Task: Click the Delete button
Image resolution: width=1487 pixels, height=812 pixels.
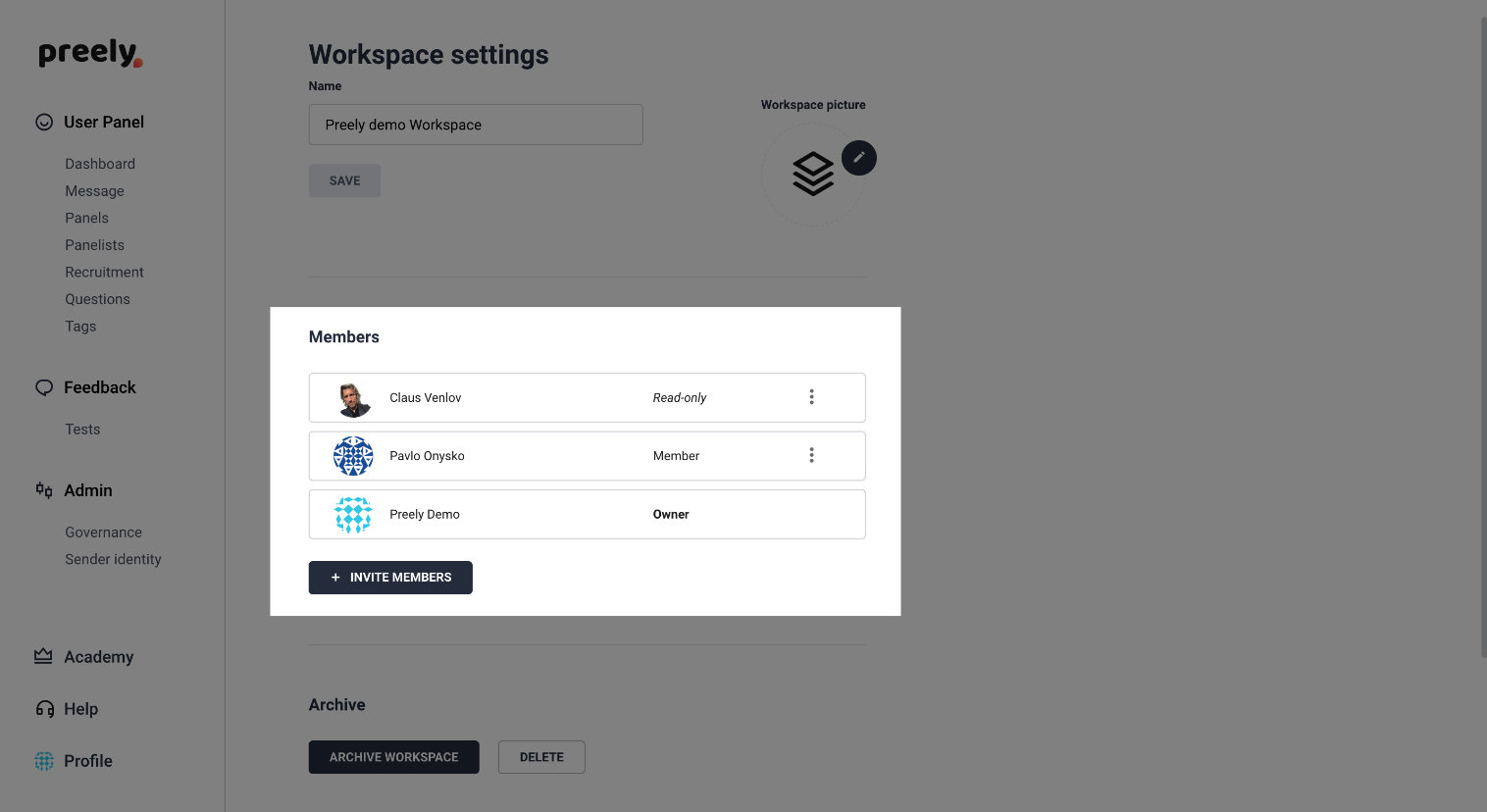Action: 541,757
